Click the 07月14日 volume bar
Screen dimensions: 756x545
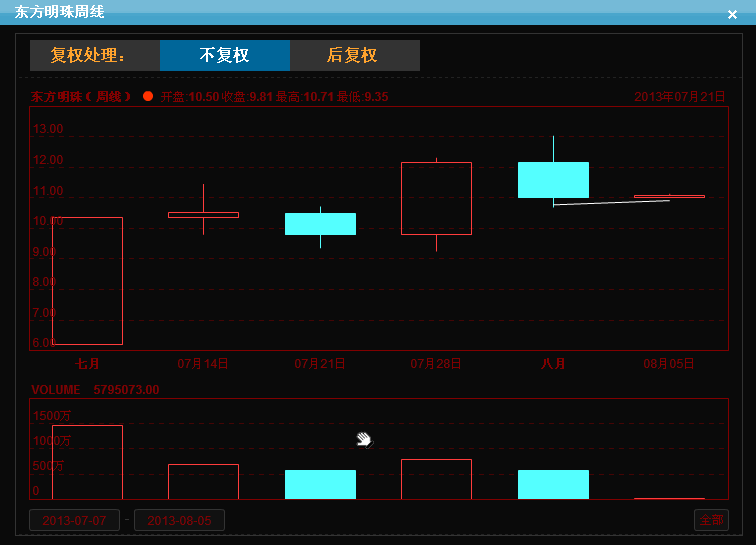(203, 482)
